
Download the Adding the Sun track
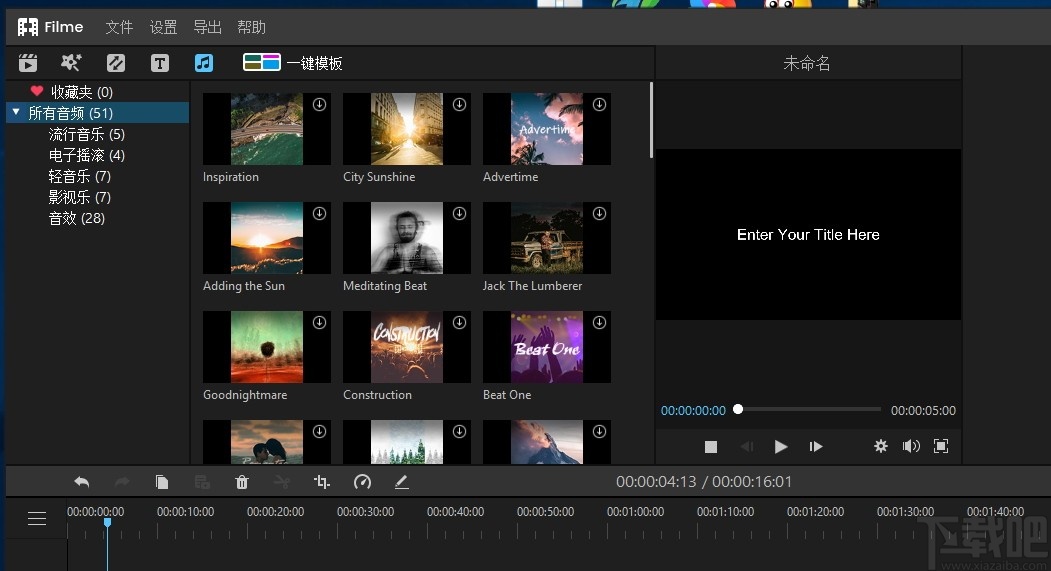319,213
